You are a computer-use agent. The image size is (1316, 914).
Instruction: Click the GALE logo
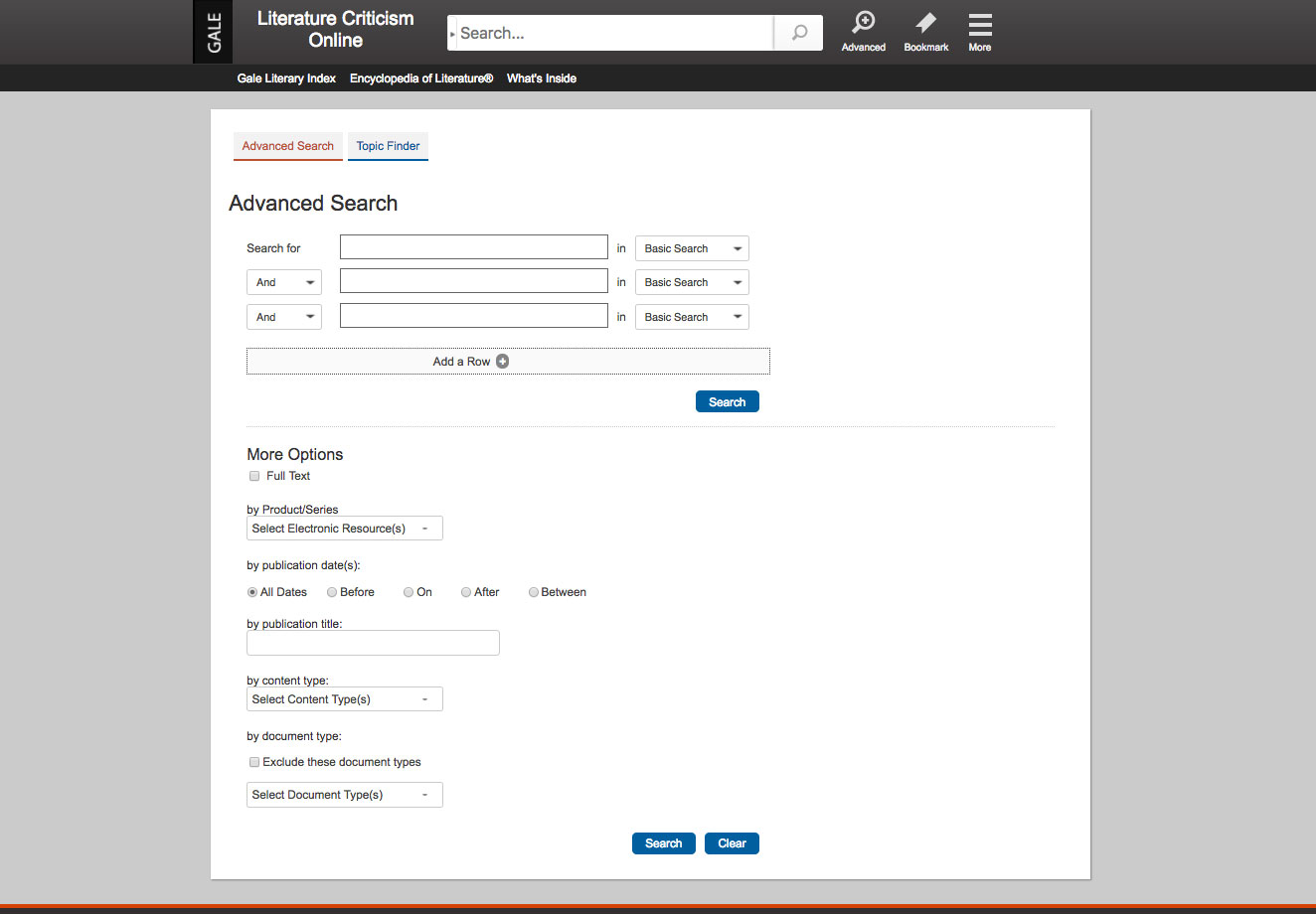pos(213,32)
